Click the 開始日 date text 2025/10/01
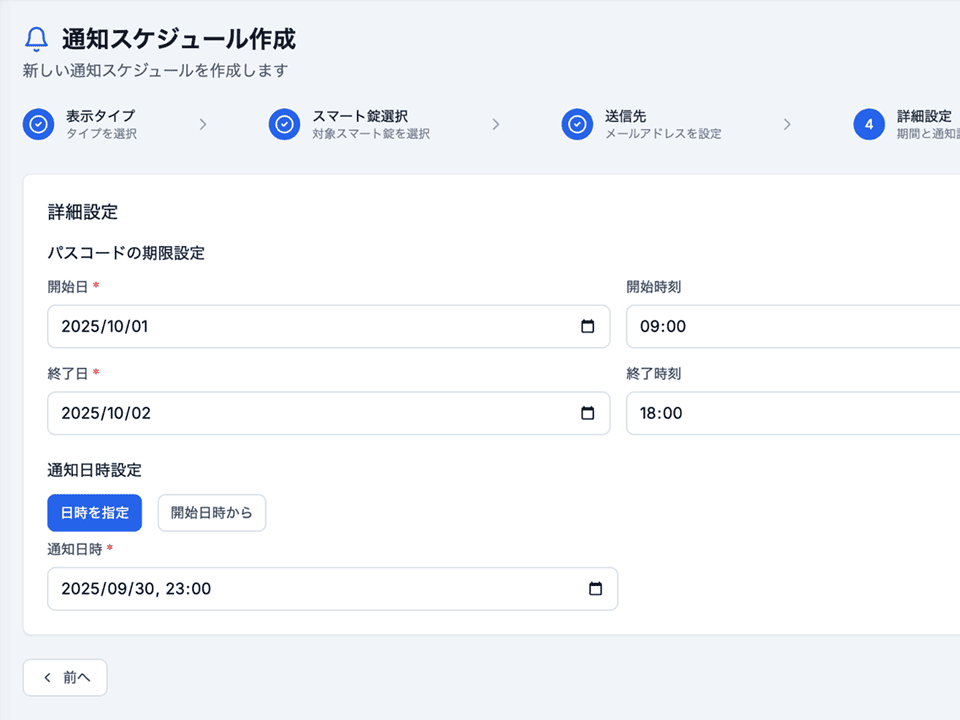Image resolution: width=960 pixels, height=720 pixels. pos(105,327)
